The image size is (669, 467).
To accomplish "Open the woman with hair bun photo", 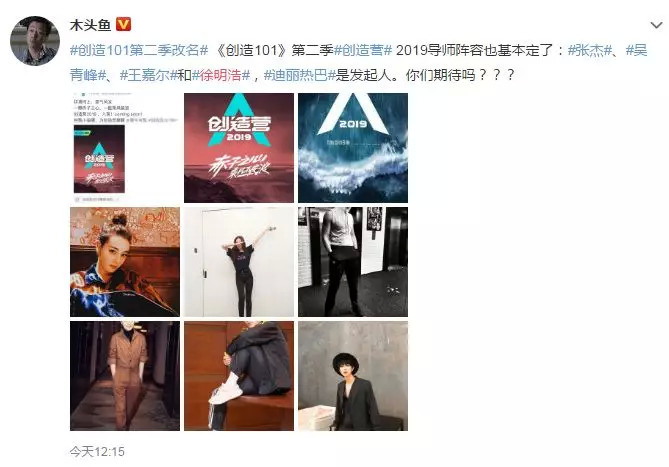I will [125, 262].
